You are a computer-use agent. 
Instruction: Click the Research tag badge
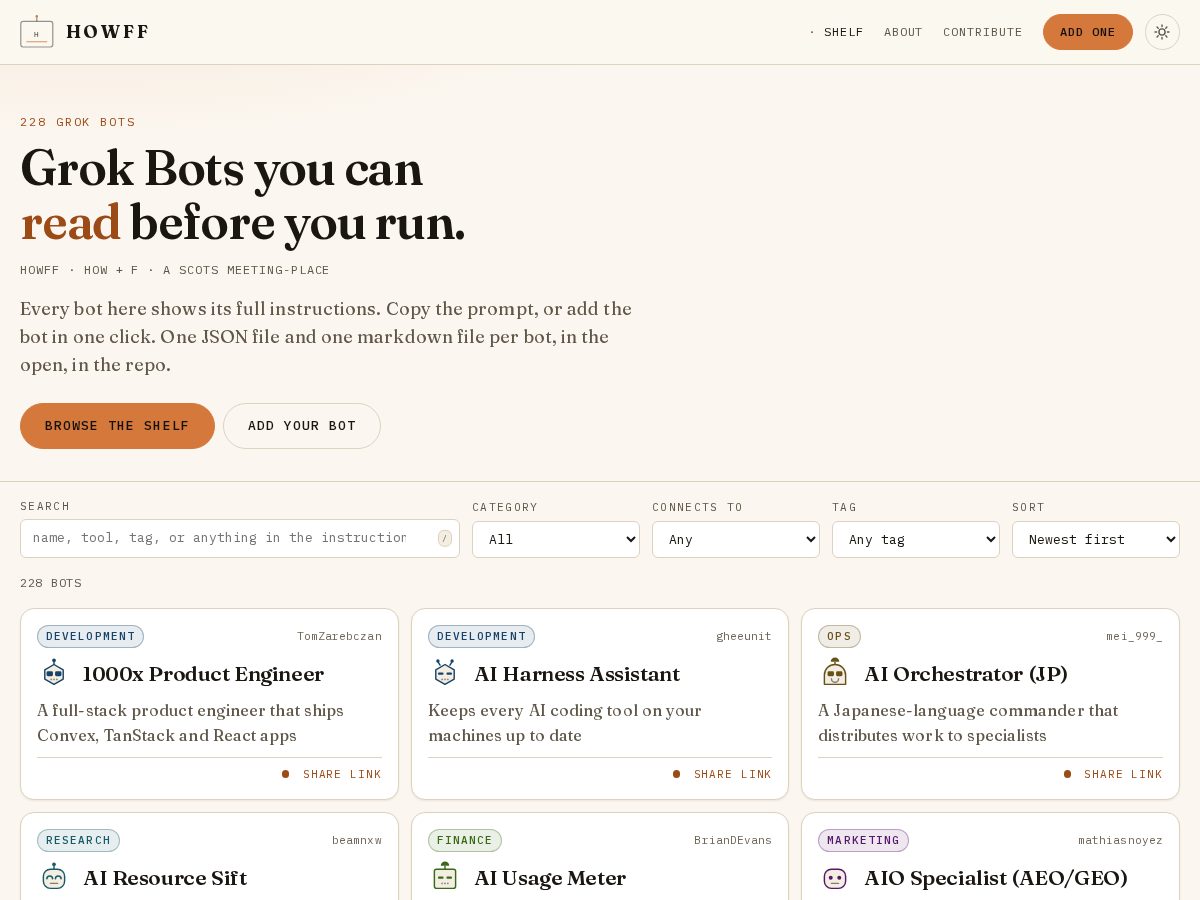click(78, 840)
